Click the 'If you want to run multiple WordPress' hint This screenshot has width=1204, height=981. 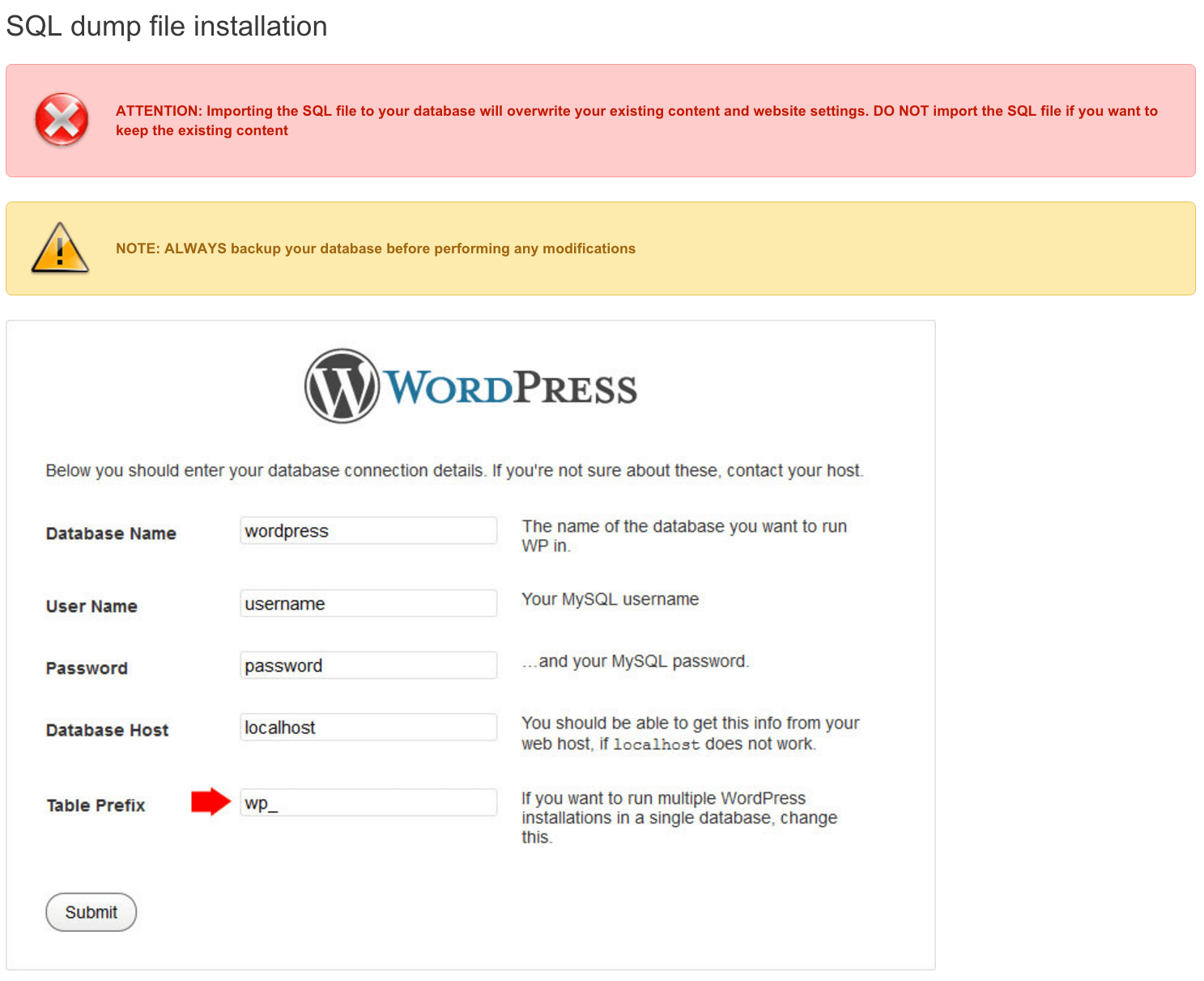click(x=679, y=817)
